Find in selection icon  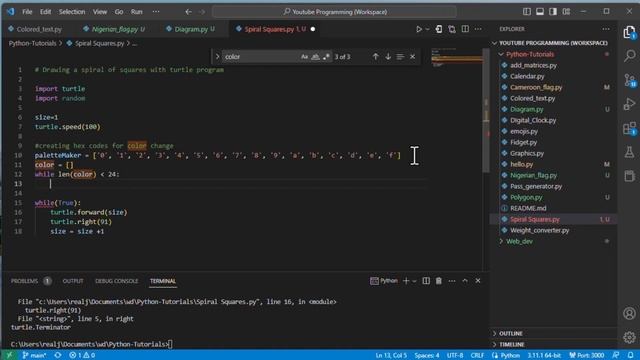coord(400,57)
